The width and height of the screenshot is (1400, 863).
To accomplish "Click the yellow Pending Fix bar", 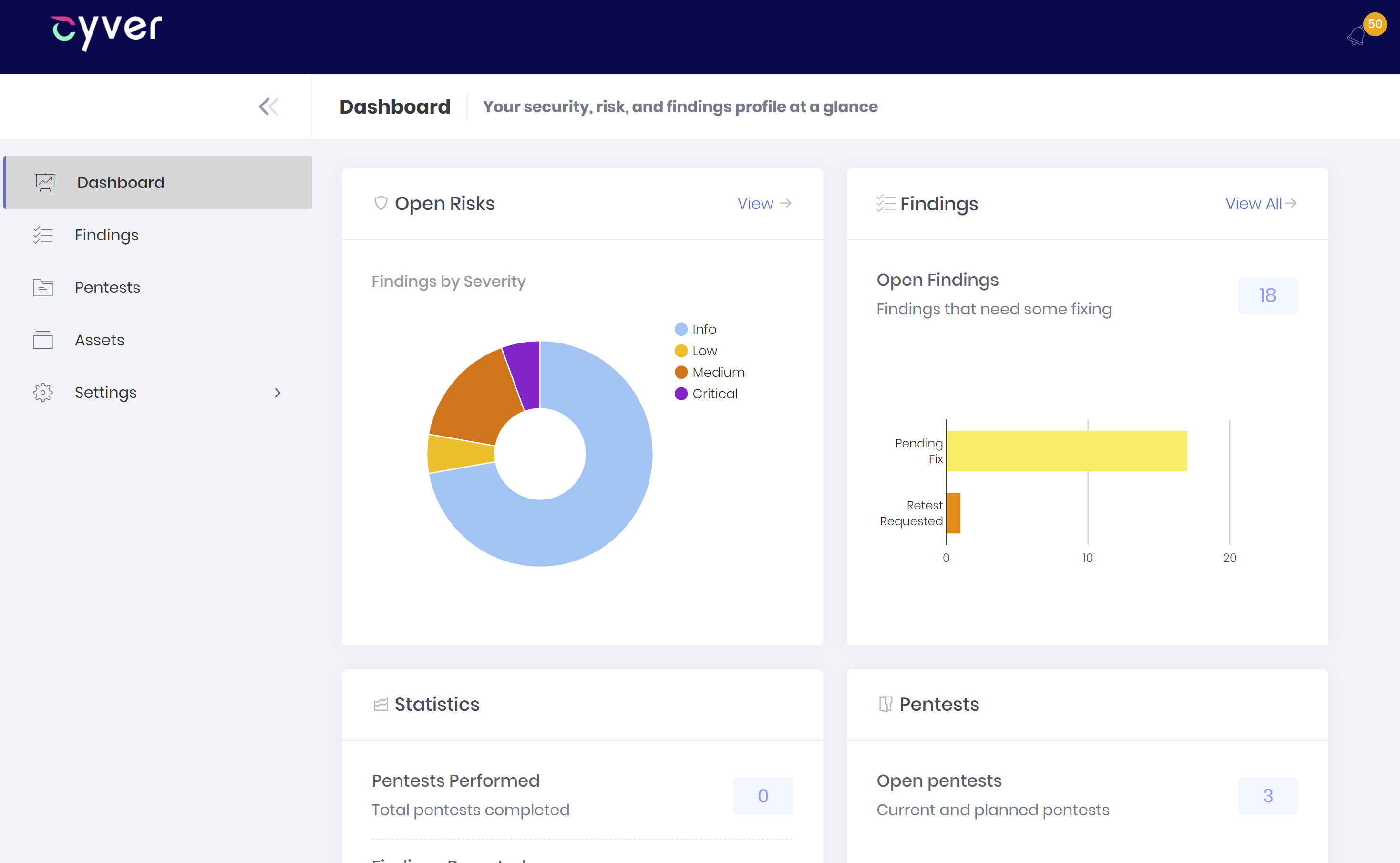I will click(1066, 451).
